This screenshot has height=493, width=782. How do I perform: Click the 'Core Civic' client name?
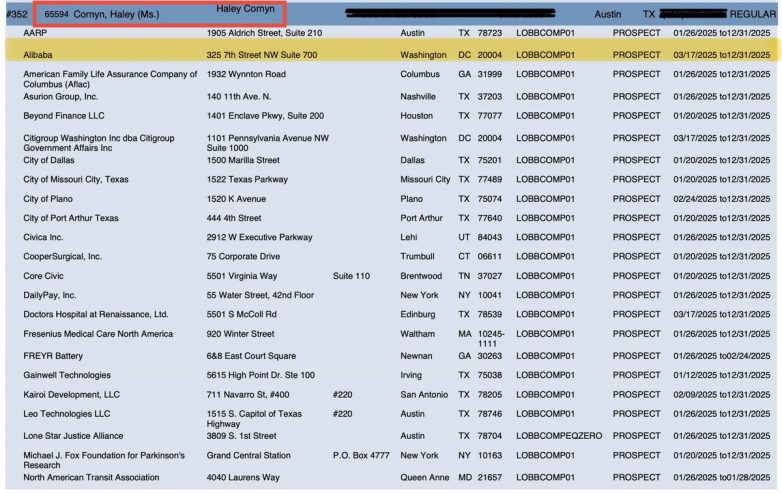[x=43, y=276]
